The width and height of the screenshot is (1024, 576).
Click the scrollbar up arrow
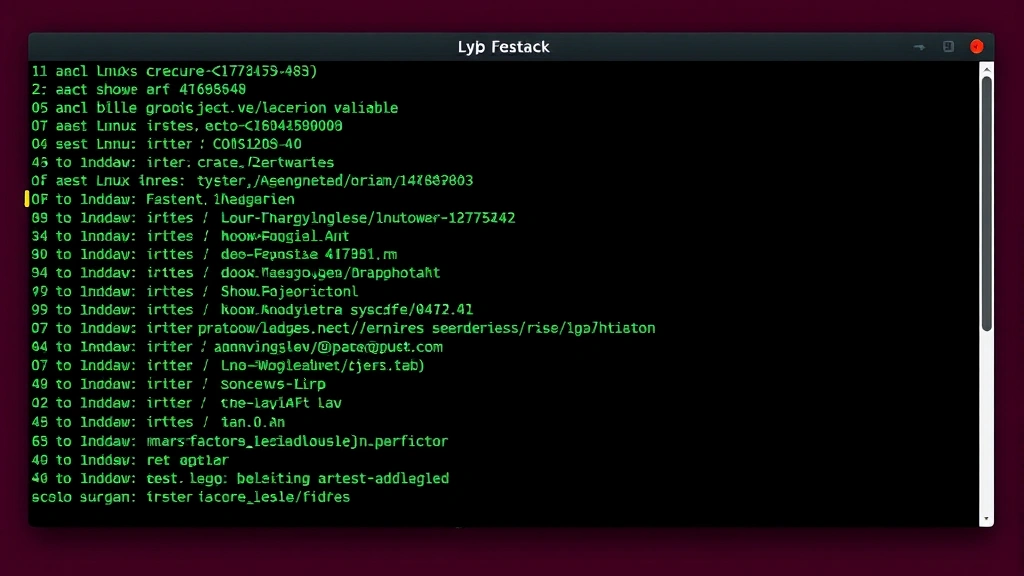pyautogui.click(x=986, y=70)
